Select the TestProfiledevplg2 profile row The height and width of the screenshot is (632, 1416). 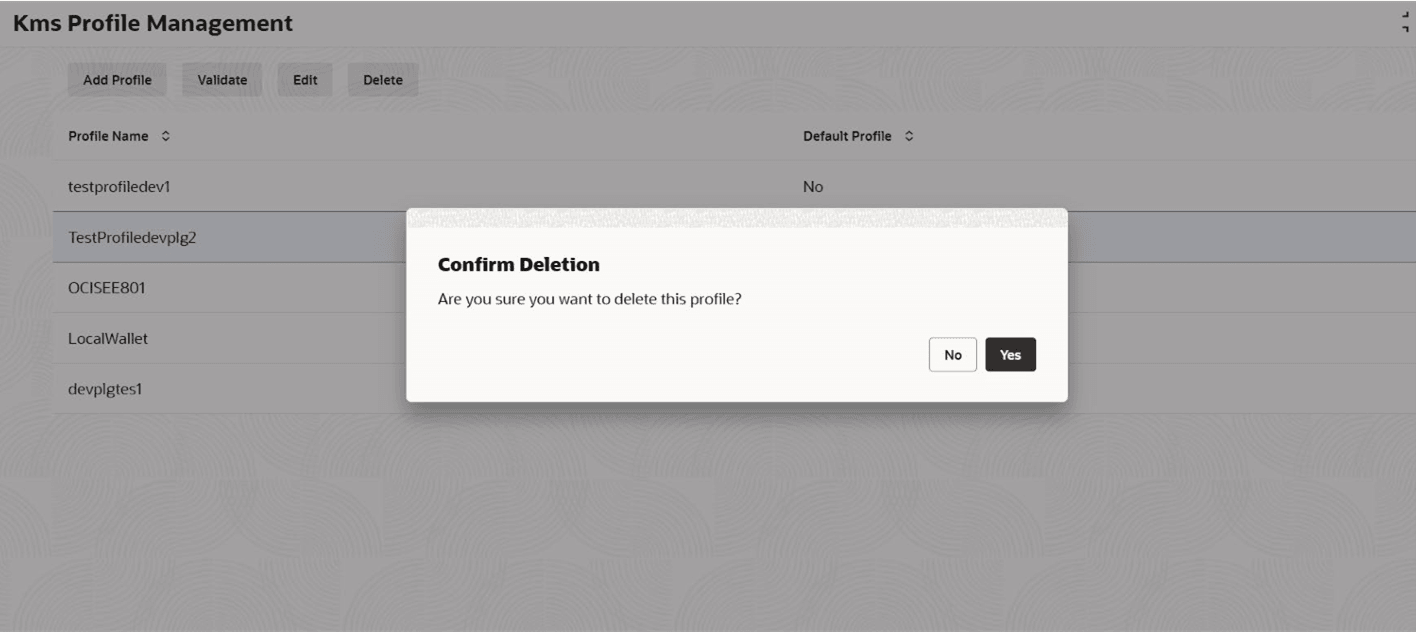[734, 237]
